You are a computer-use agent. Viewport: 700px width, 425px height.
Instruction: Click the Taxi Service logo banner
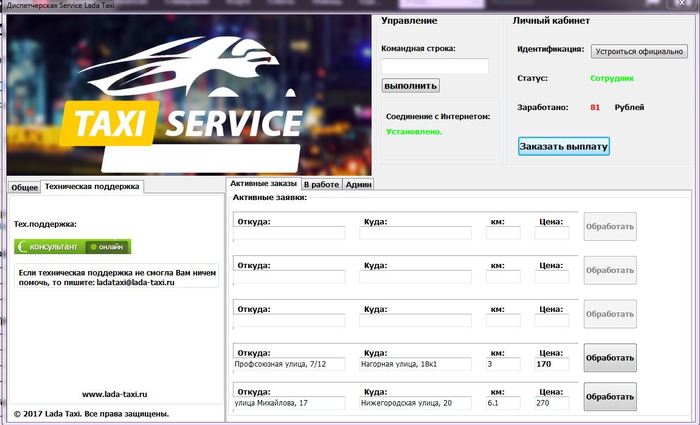[x=189, y=95]
